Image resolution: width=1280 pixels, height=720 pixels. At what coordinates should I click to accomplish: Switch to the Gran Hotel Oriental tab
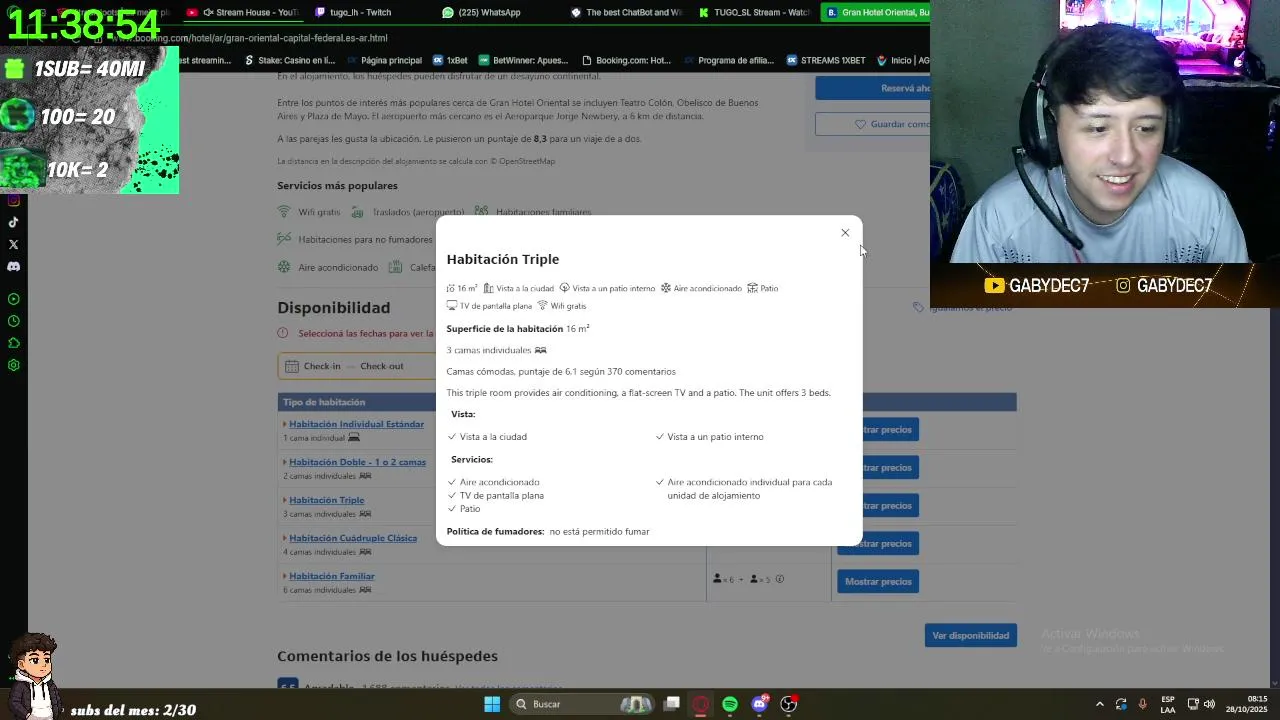click(875, 12)
